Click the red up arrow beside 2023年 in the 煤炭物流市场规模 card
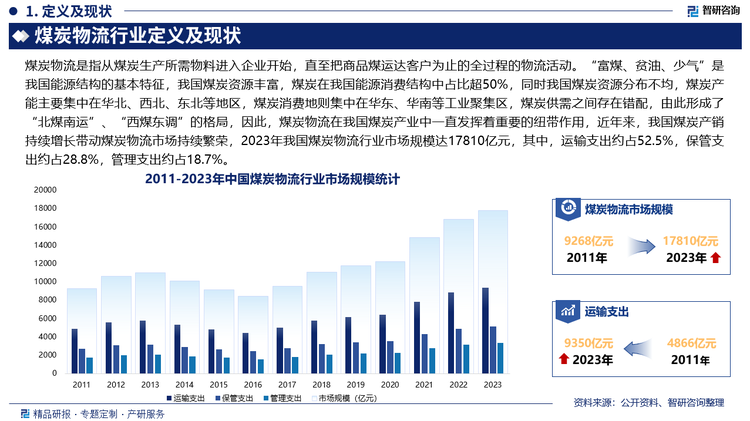750x421 pixels. [x=716, y=257]
